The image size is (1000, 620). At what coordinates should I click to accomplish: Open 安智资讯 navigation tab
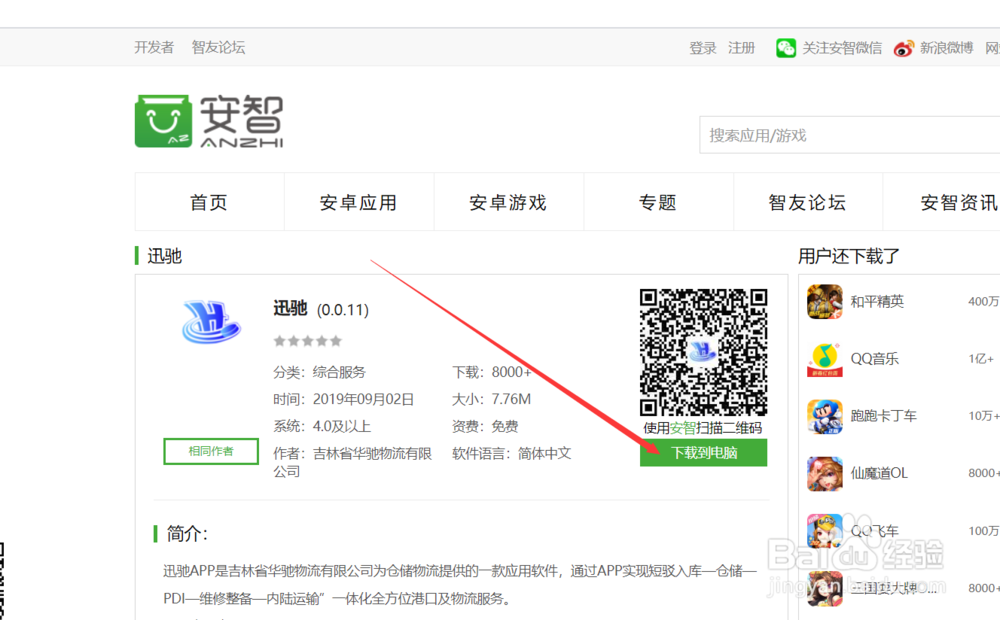[944, 202]
